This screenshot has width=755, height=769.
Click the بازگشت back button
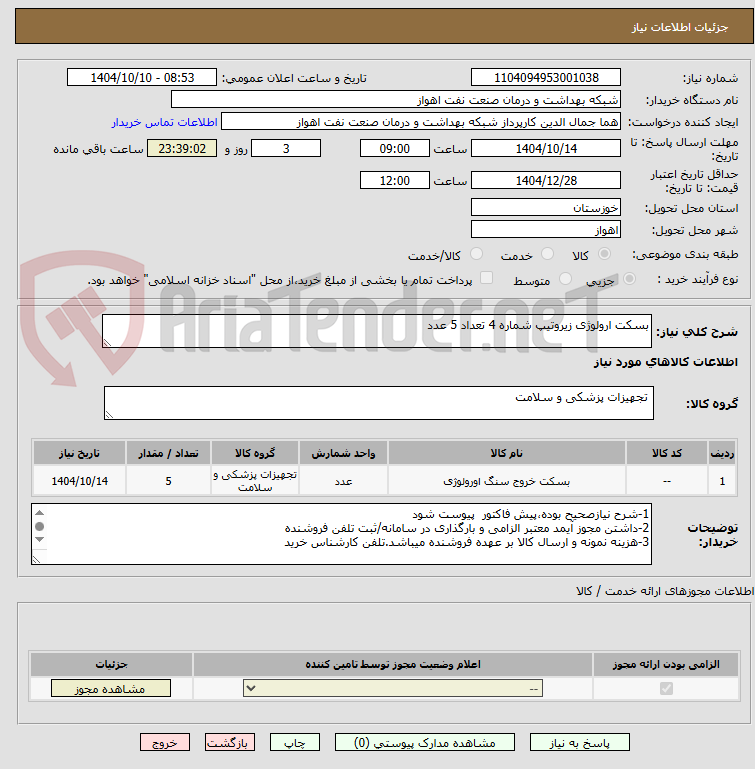(x=230, y=743)
